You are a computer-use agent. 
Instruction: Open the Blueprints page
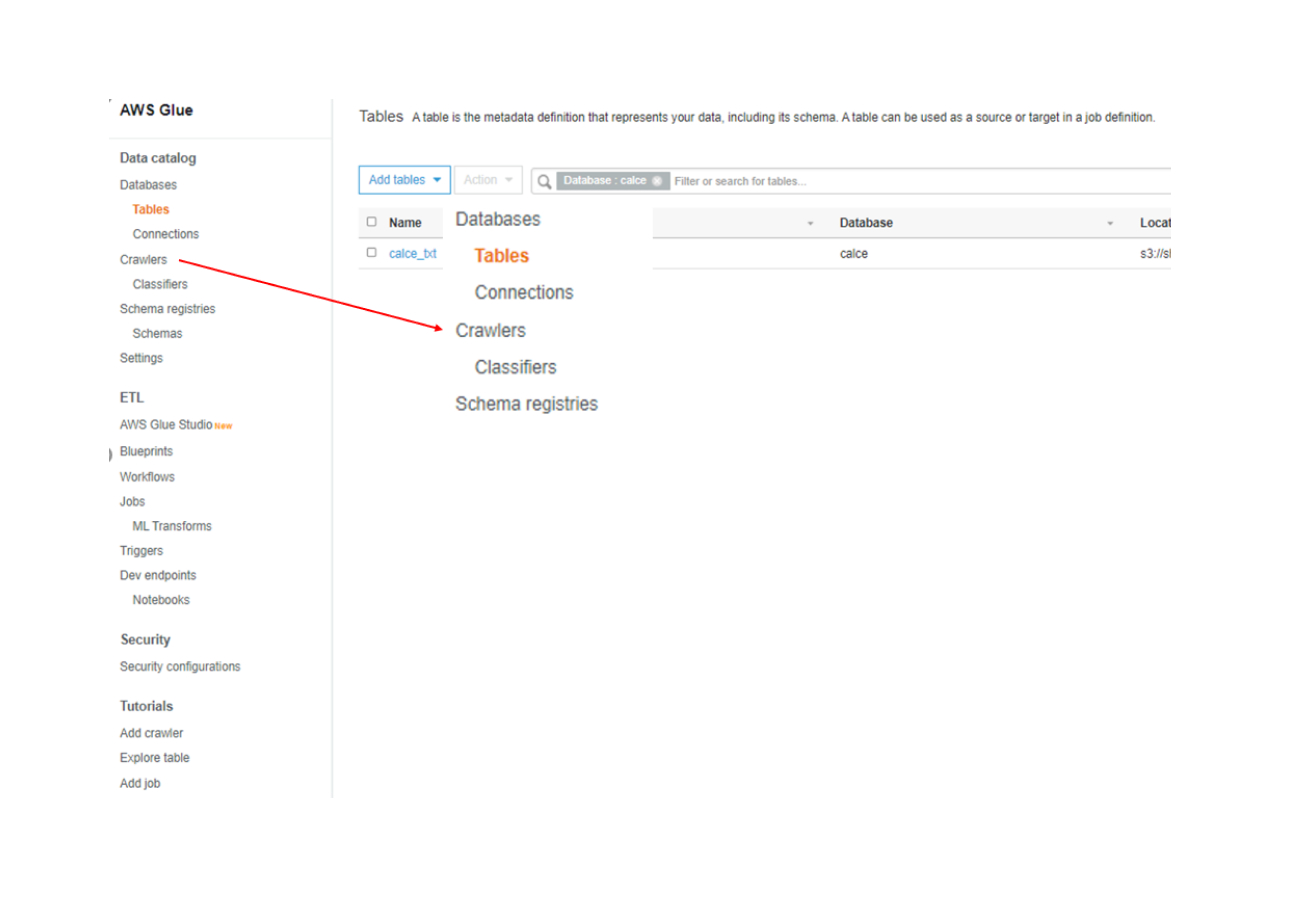pyautogui.click(x=146, y=451)
